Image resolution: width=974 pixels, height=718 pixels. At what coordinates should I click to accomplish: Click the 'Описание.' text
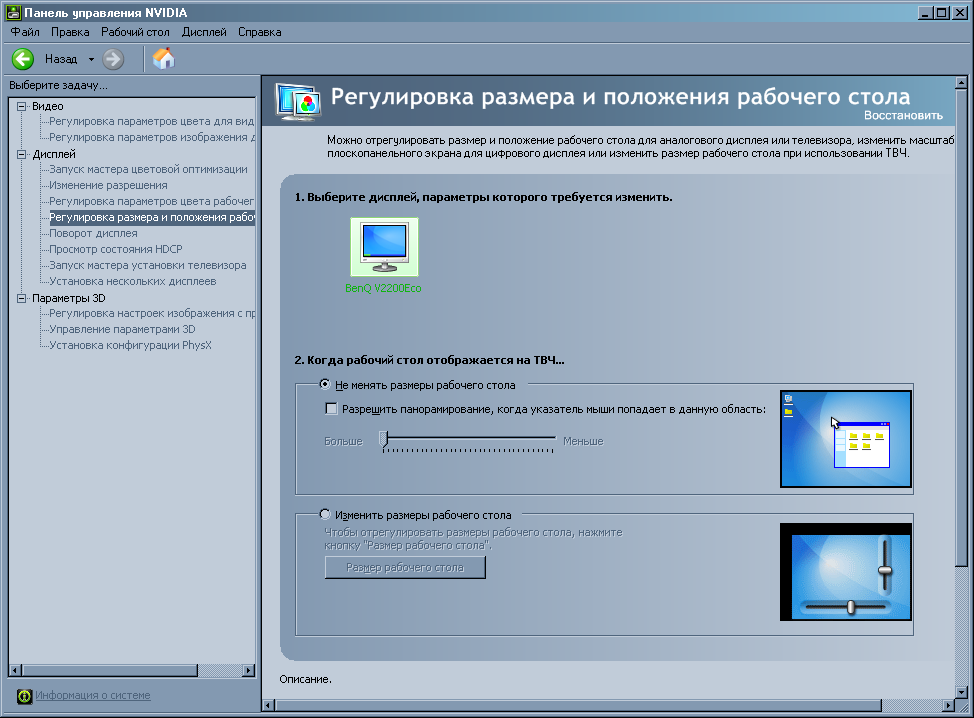pyautogui.click(x=305, y=679)
